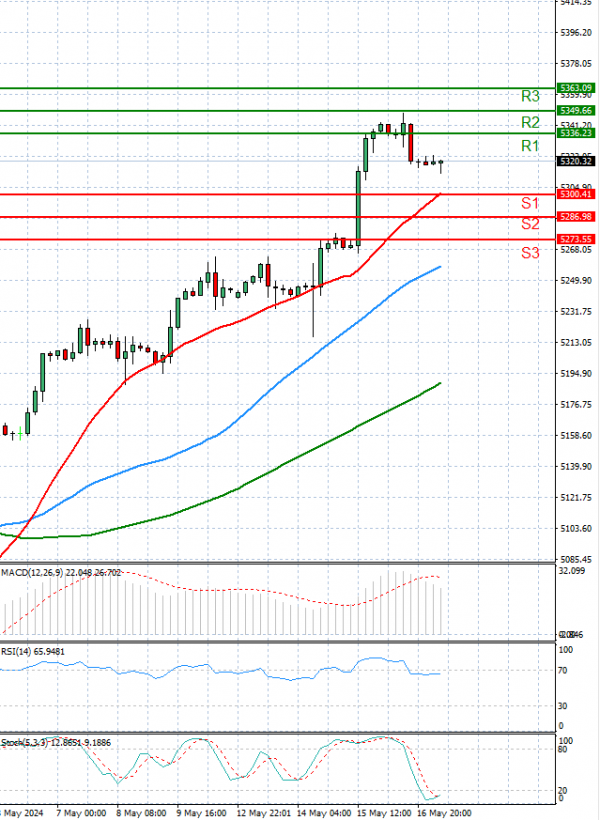Click the R2 resistance label
The width and height of the screenshot is (600, 820).
tap(530, 122)
